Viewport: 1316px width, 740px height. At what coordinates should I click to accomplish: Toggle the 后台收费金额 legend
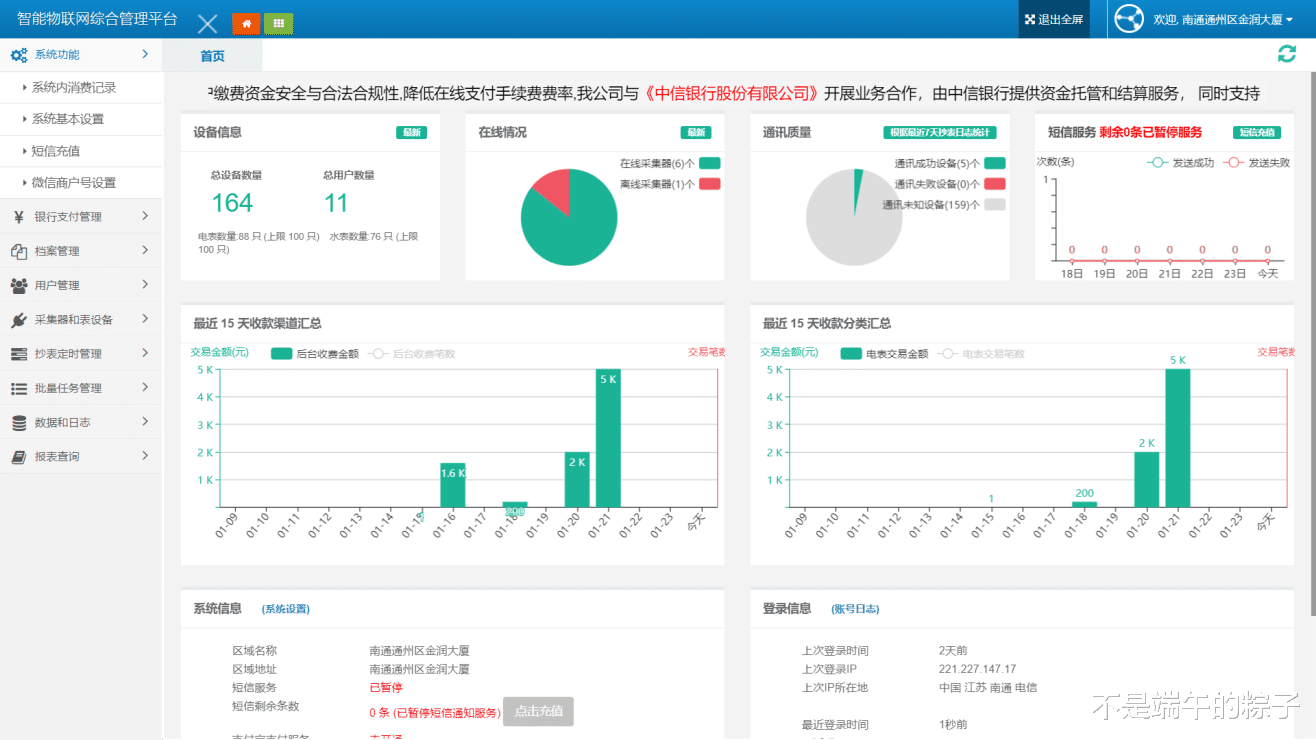[x=314, y=353]
